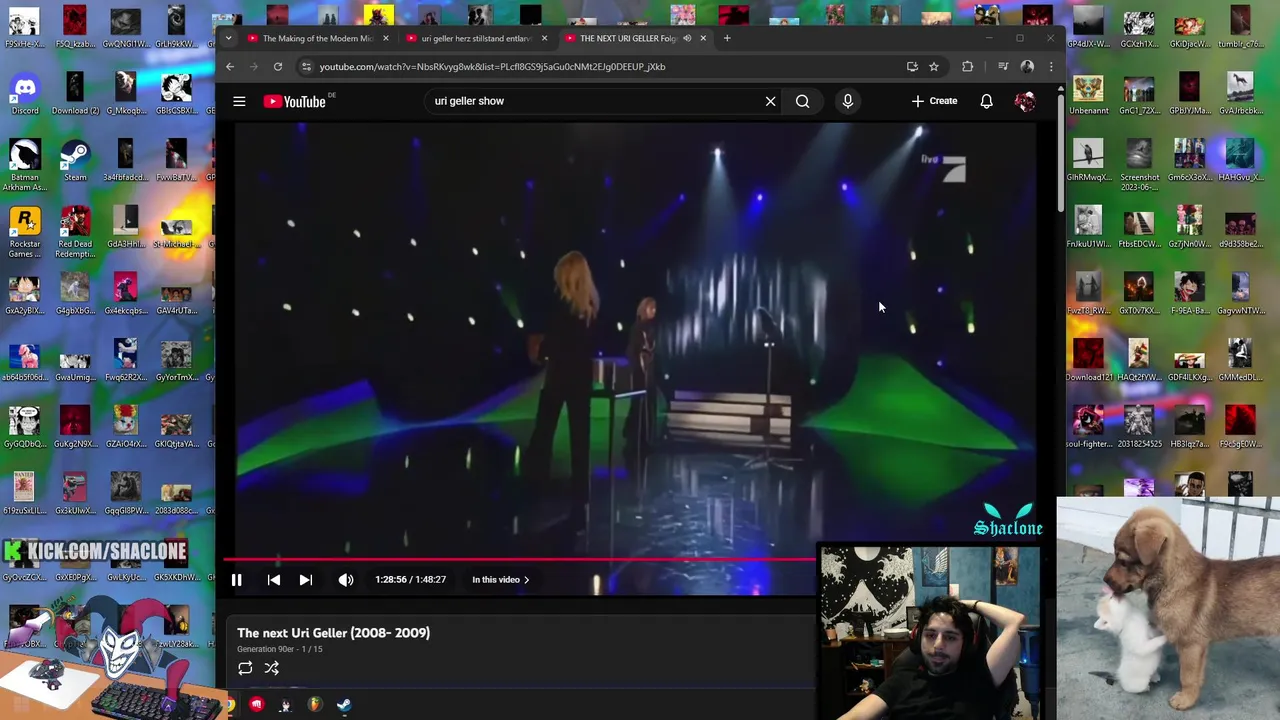
Task: Toggle playlist shuffle
Action: pos(271,668)
